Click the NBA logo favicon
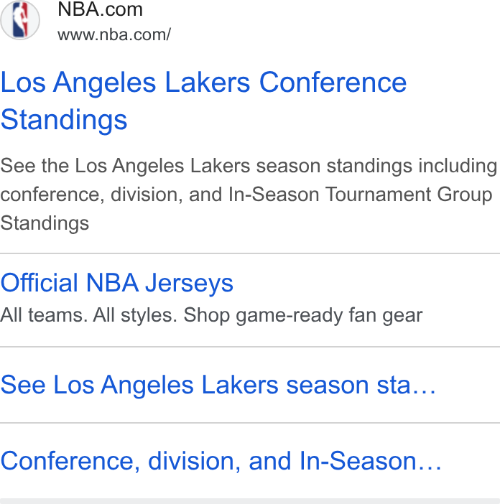The width and height of the screenshot is (500, 504). tap(20, 20)
